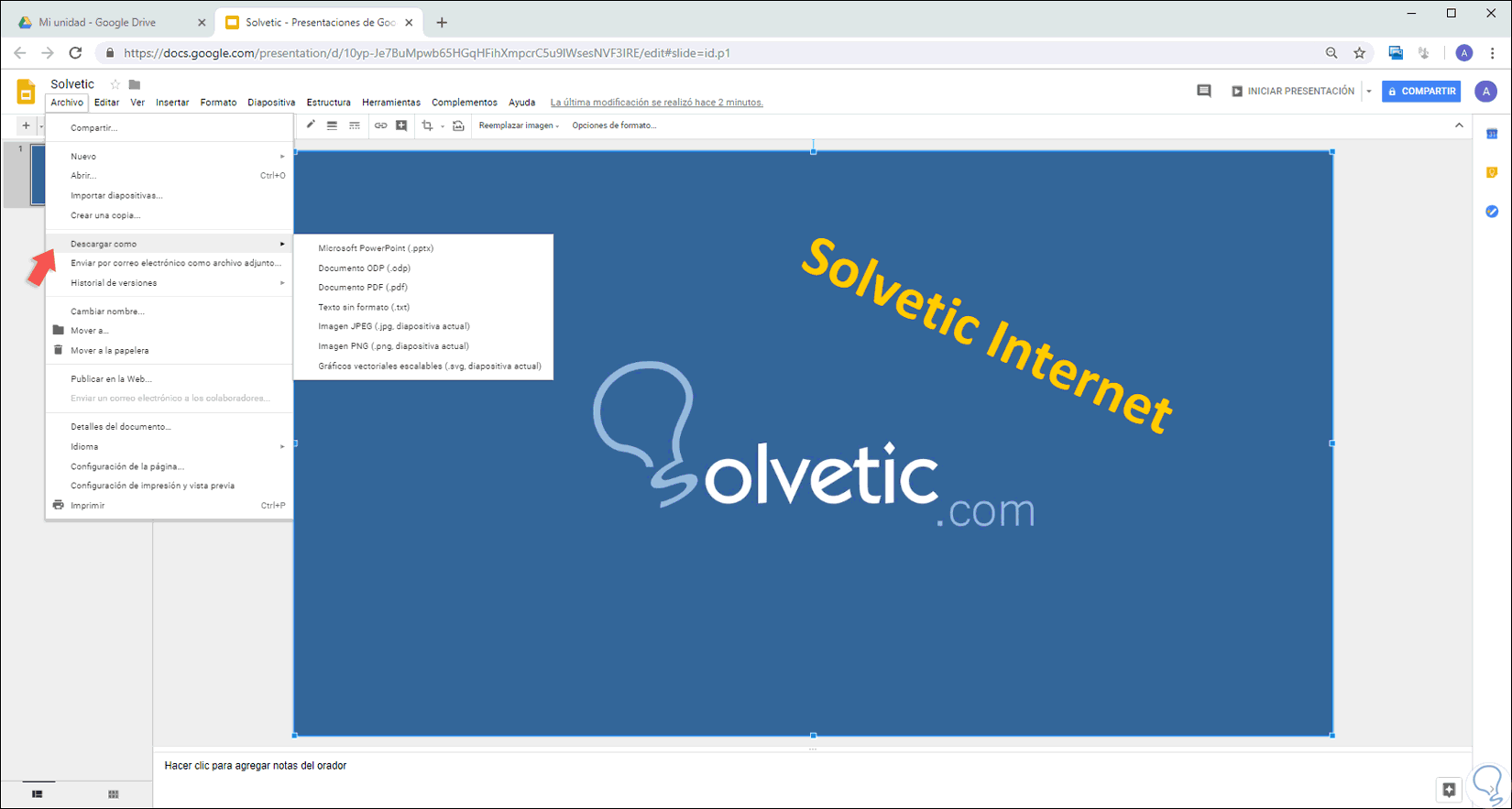Select Mover a la papelera
This screenshot has height=809, width=1512.
170,351
